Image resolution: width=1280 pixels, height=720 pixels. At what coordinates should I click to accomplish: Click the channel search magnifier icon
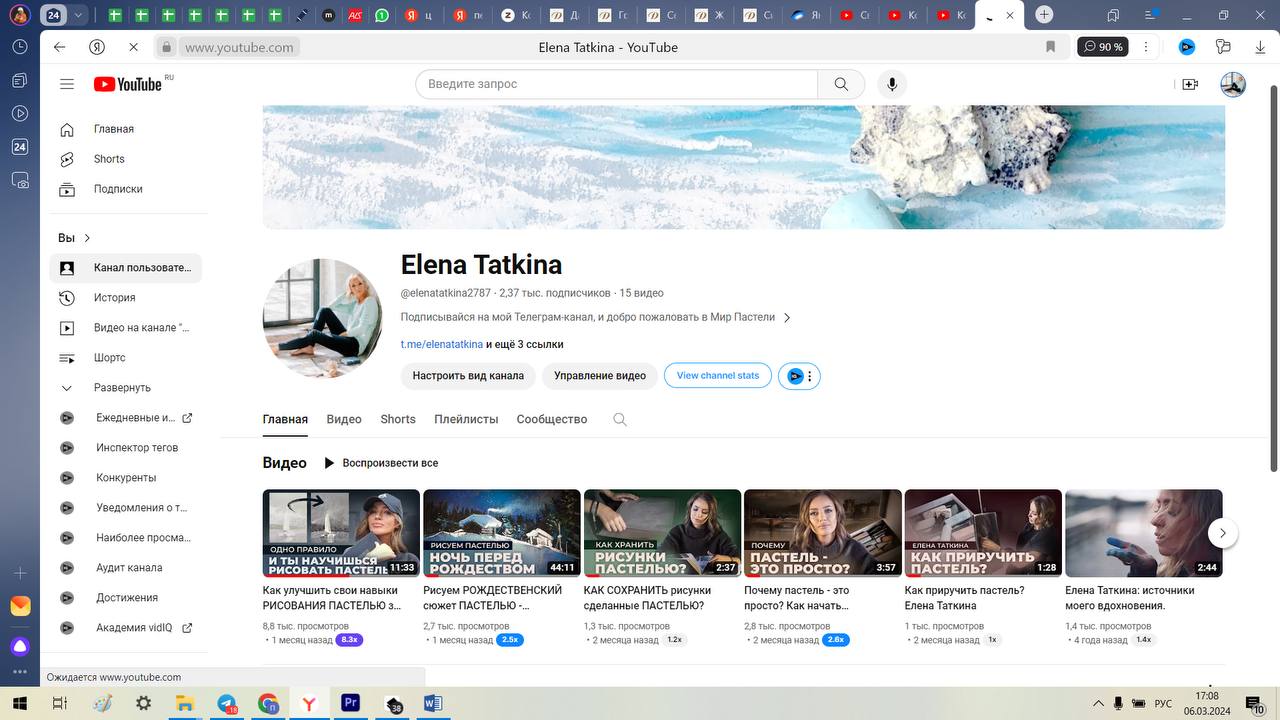[x=620, y=420]
